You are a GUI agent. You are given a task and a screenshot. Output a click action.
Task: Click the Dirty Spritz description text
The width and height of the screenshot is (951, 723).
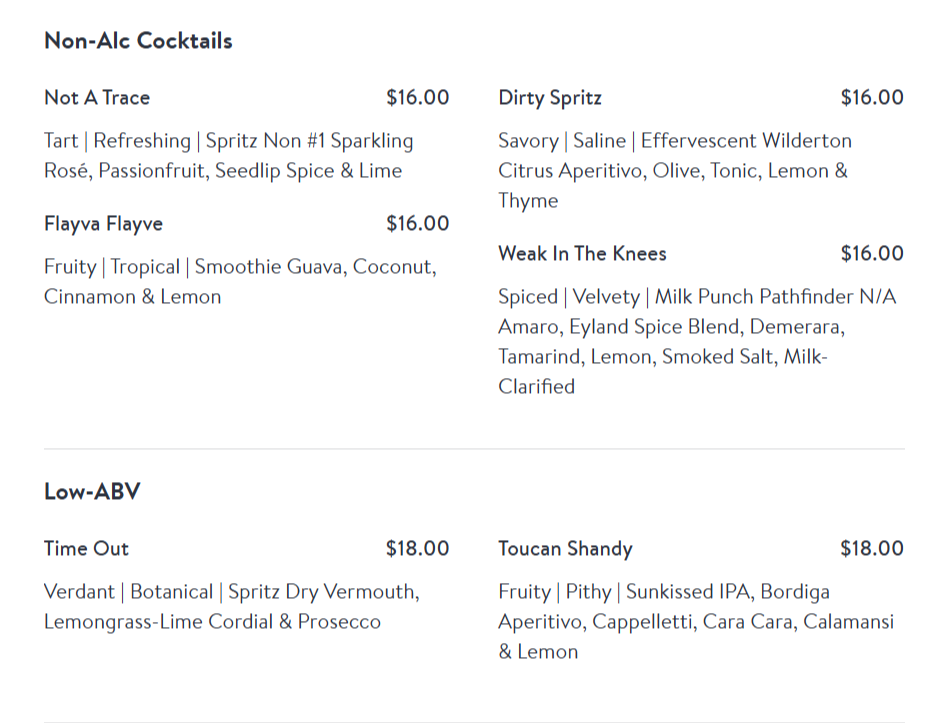pyautogui.click(x=675, y=170)
